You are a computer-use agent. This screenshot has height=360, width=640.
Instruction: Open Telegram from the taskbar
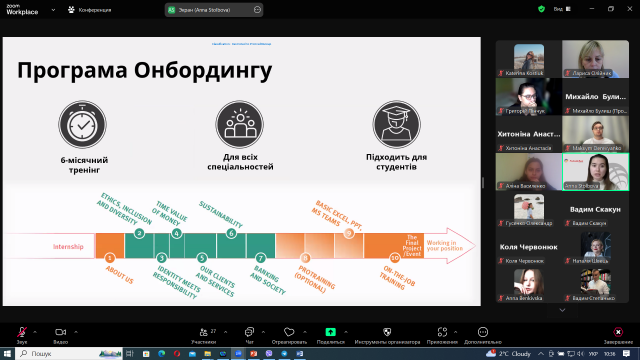click(284, 353)
